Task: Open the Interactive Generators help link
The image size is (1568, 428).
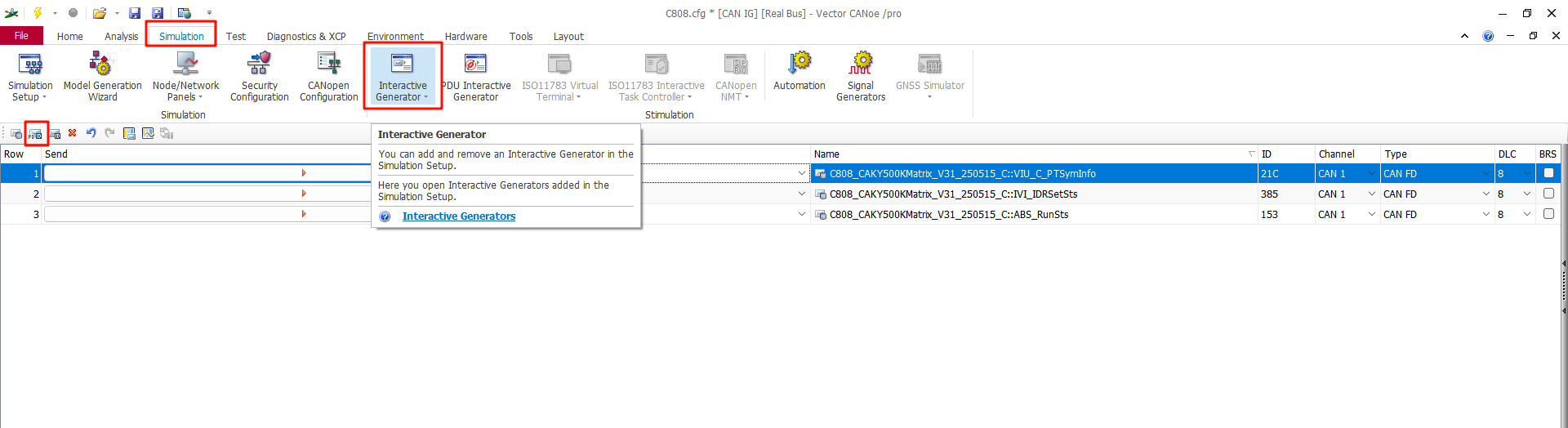Action: (x=458, y=216)
